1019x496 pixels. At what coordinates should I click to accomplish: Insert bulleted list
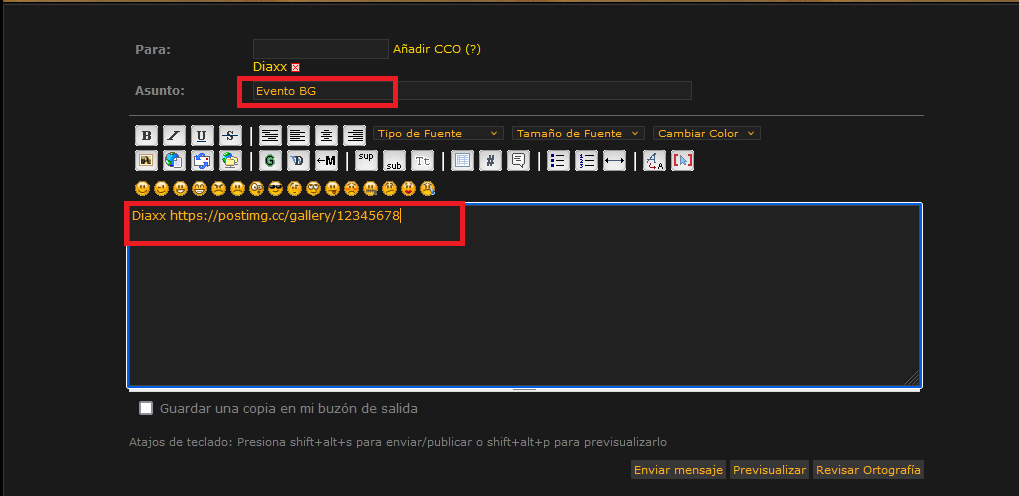click(558, 160)
